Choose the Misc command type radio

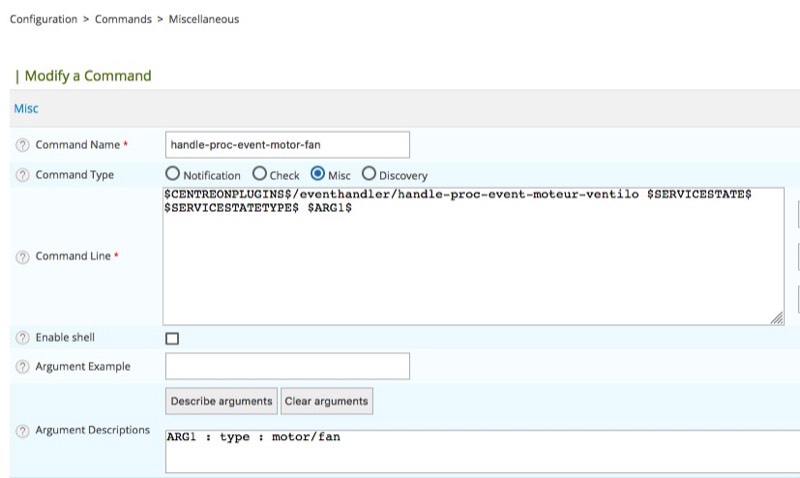pos(318,174)
